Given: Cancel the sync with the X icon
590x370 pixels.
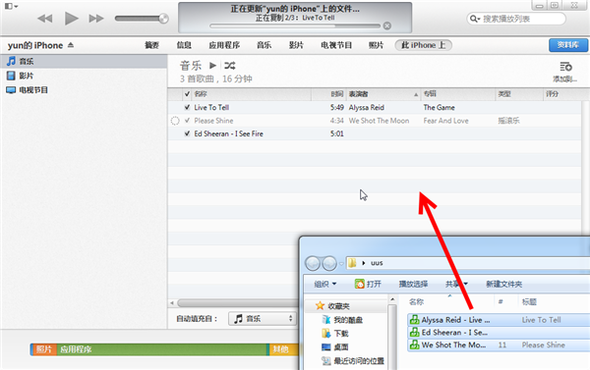Looking at the screenshot, I should click(387, 26).
